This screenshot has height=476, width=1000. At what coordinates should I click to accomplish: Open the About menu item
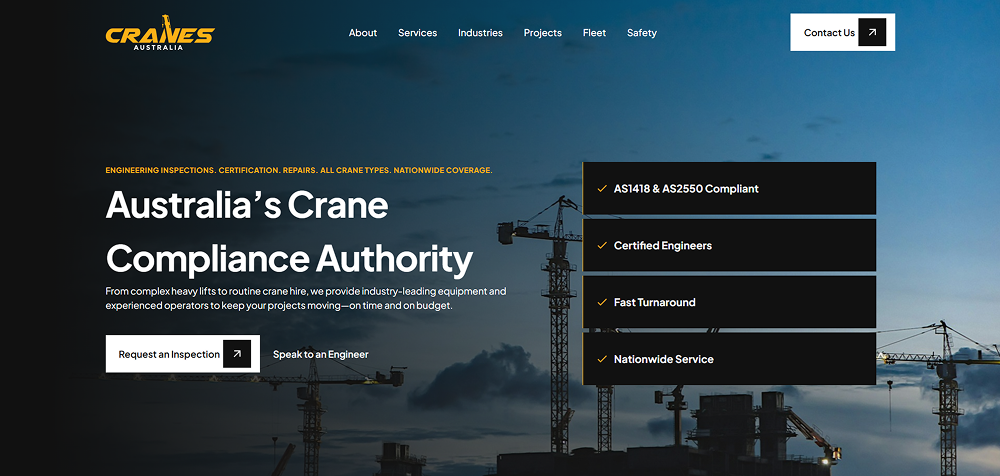363,33
